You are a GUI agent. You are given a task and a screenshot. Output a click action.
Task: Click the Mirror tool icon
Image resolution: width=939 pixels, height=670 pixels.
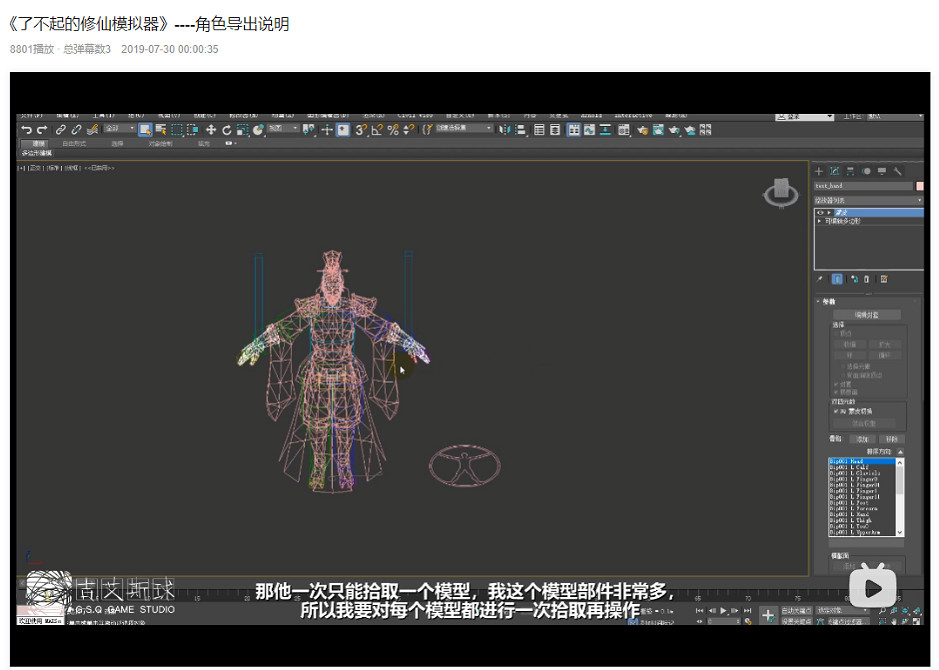[x=503, y=129]
